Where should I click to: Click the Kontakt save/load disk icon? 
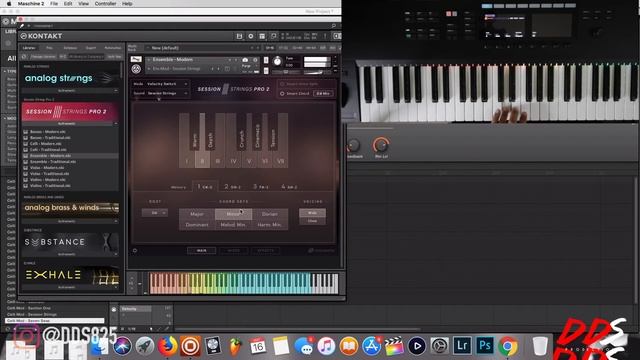click(x=240, y=36)
